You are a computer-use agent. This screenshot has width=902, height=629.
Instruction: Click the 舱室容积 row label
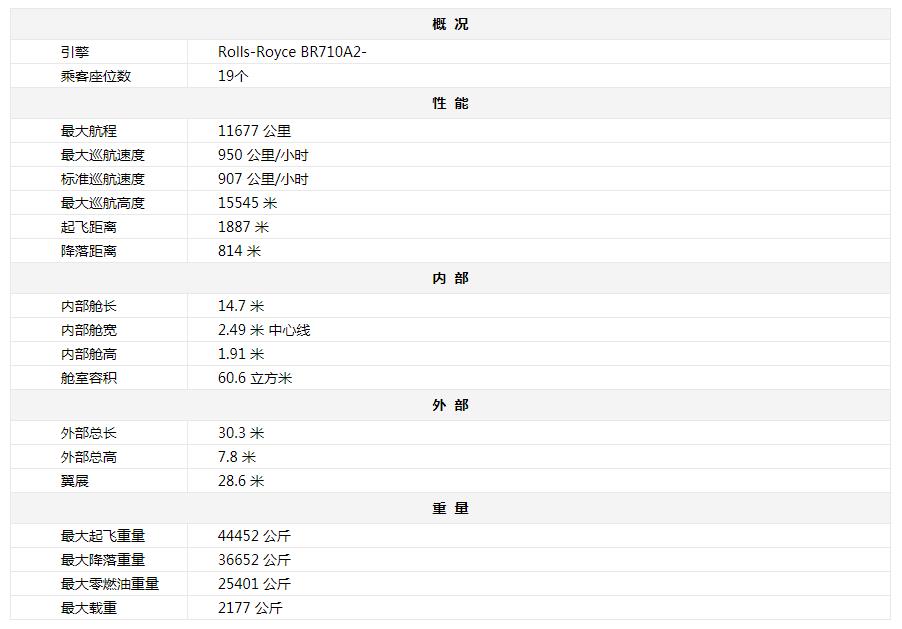[89, 378]
